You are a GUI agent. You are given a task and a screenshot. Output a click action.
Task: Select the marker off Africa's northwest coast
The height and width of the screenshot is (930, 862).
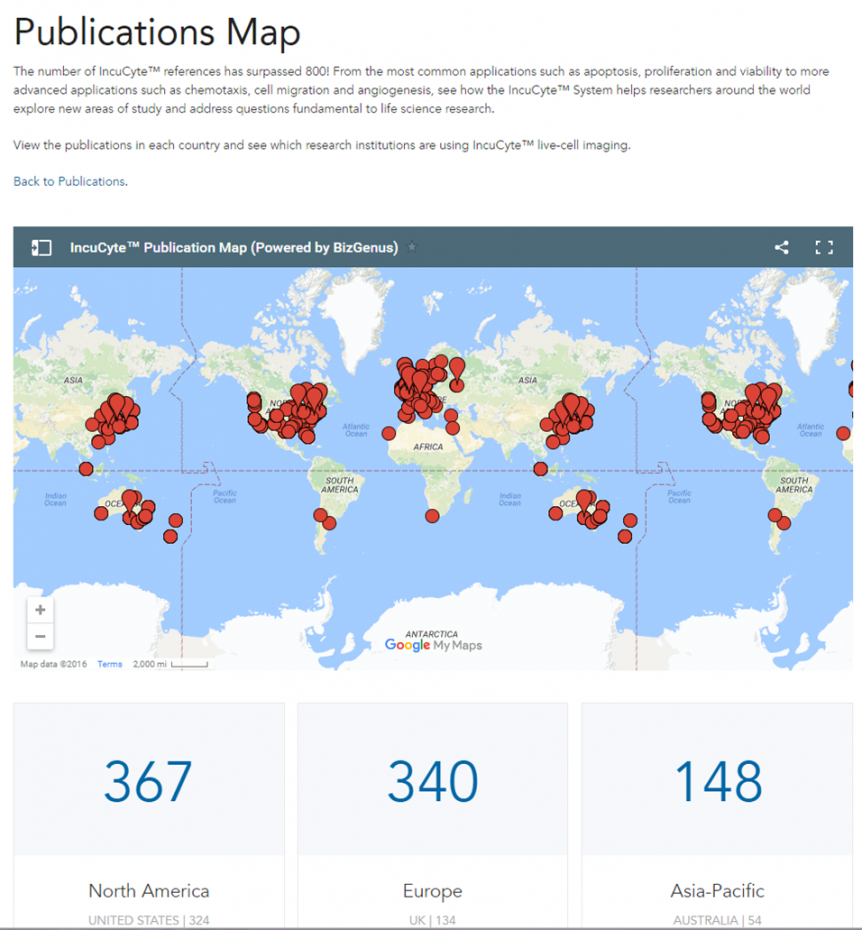(388, 433)
